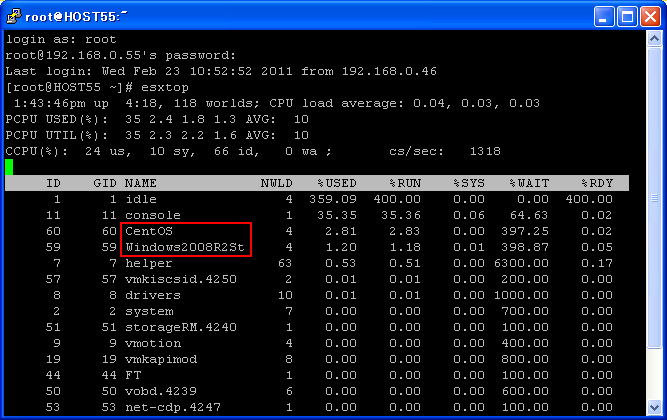Click the 397.25 %WAIT value for CentOS

pyautogui.click(x=525, y=231)
